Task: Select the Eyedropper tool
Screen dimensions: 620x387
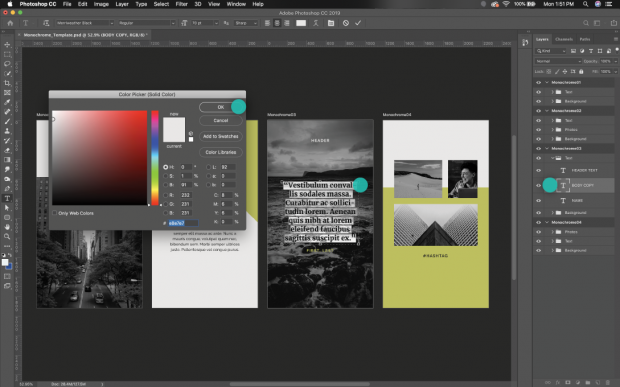Action: coord(7,102)
